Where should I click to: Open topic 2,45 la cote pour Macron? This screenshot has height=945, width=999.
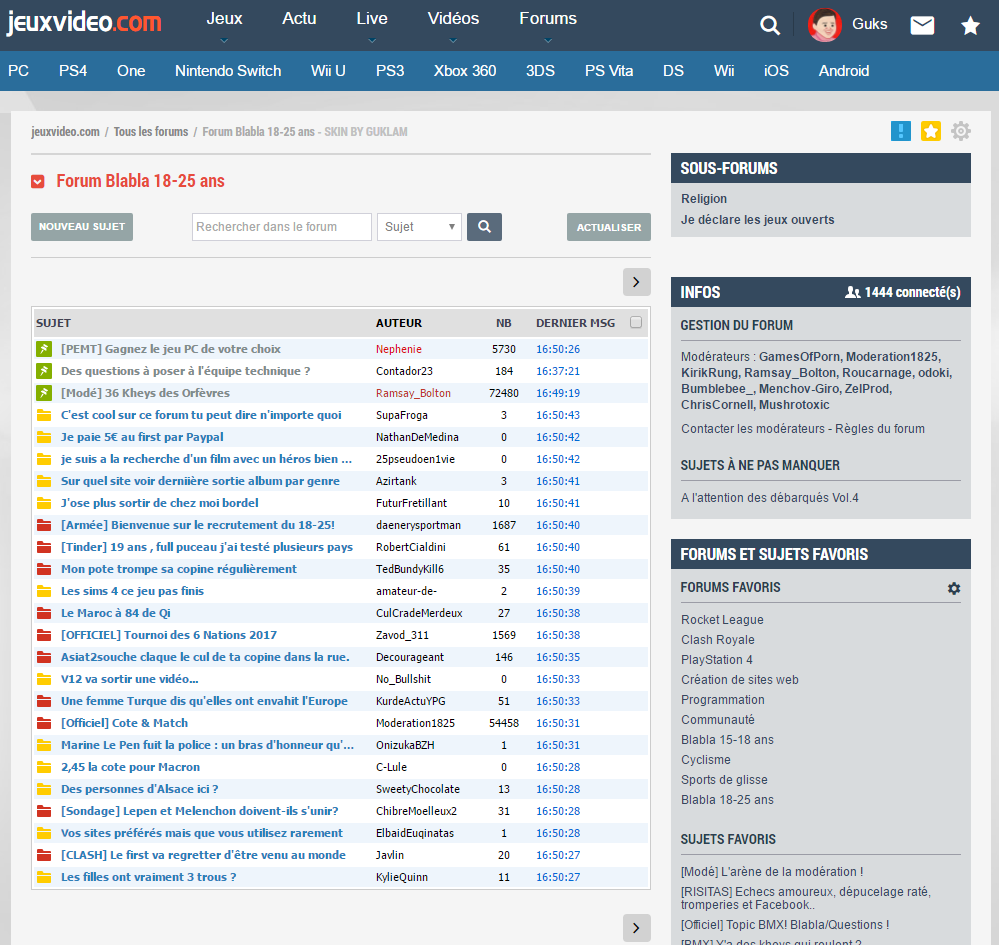(131, 767)
